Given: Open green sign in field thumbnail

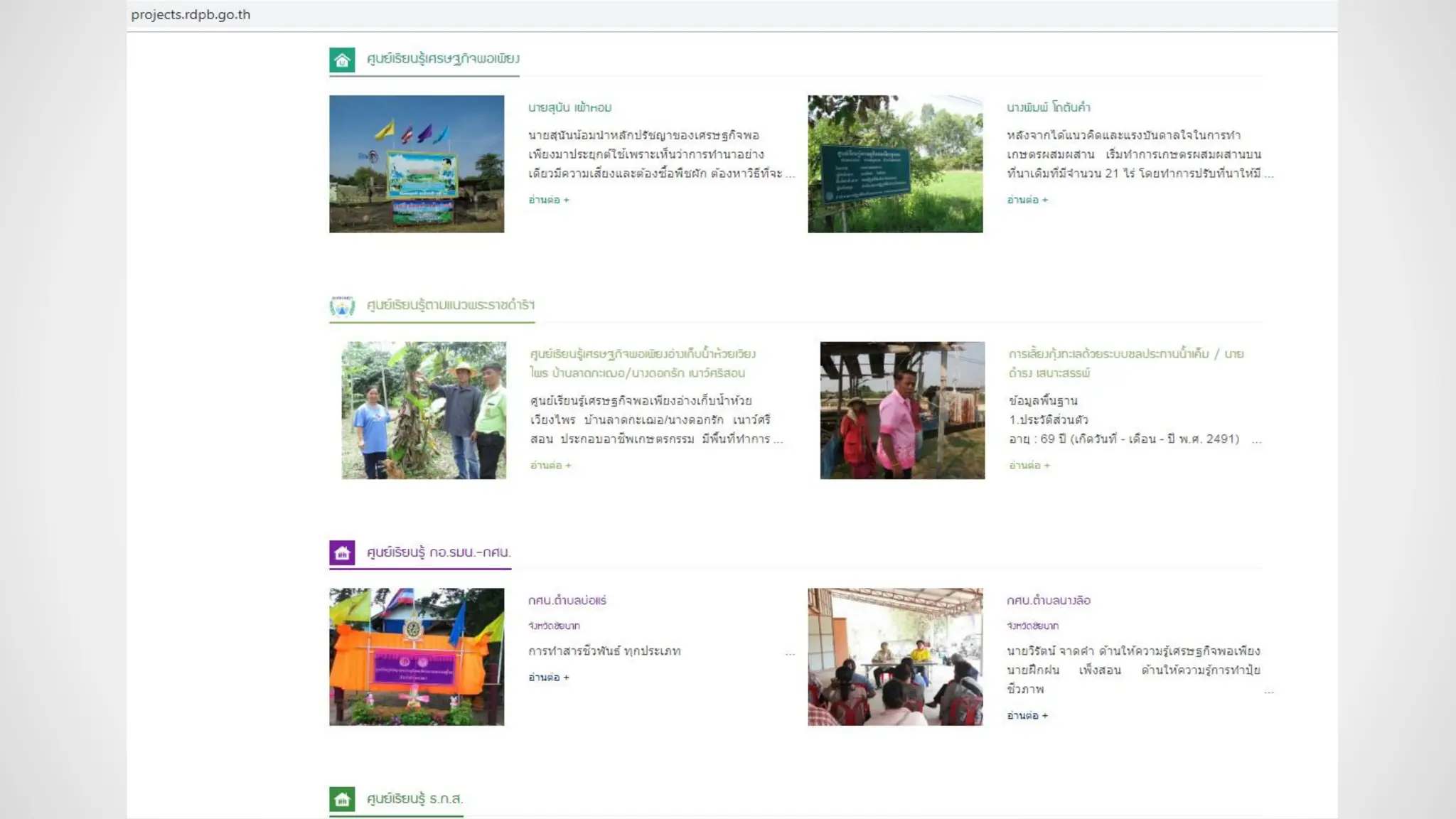Looking at the screenshot, I should [x=895, y=164].
